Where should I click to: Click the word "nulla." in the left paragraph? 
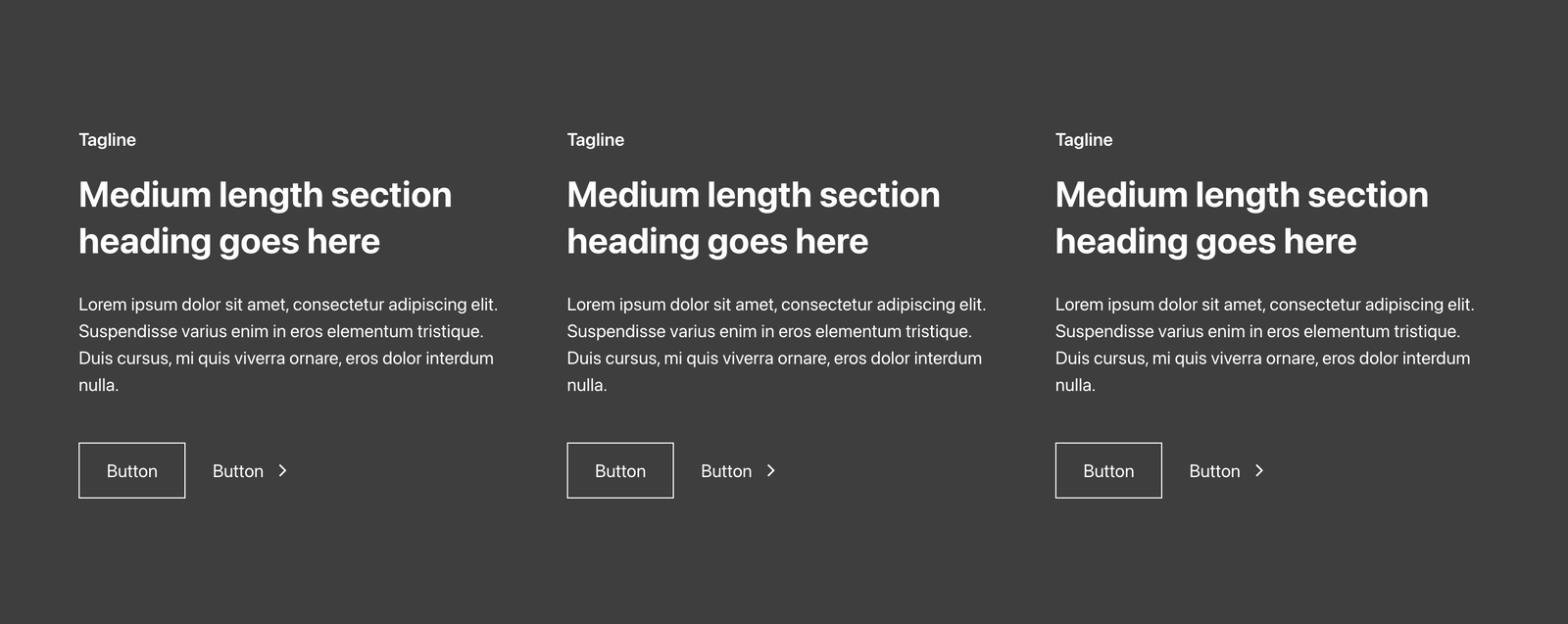[x=99, y=386]
